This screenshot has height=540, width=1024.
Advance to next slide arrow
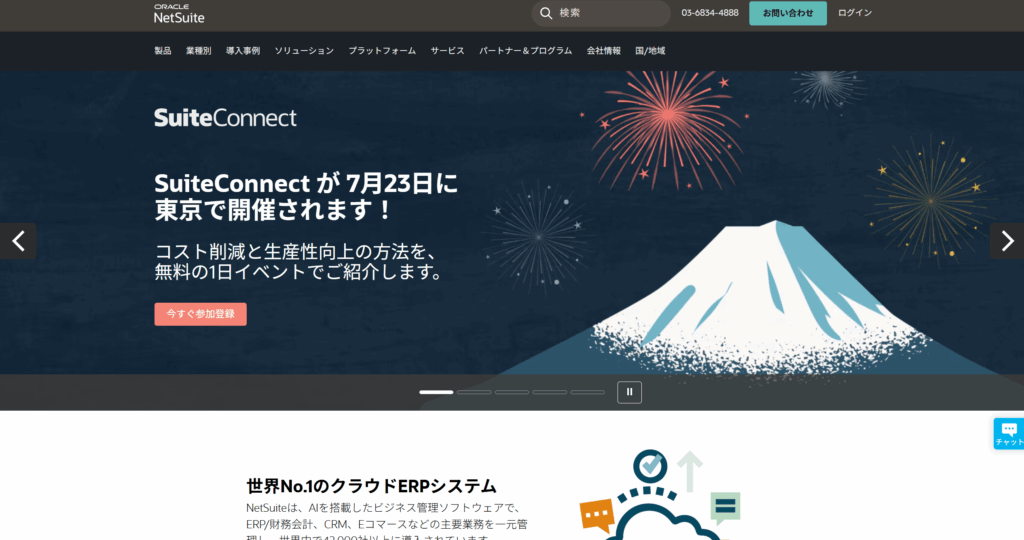pyautogui.click(x=1007, y=241)
